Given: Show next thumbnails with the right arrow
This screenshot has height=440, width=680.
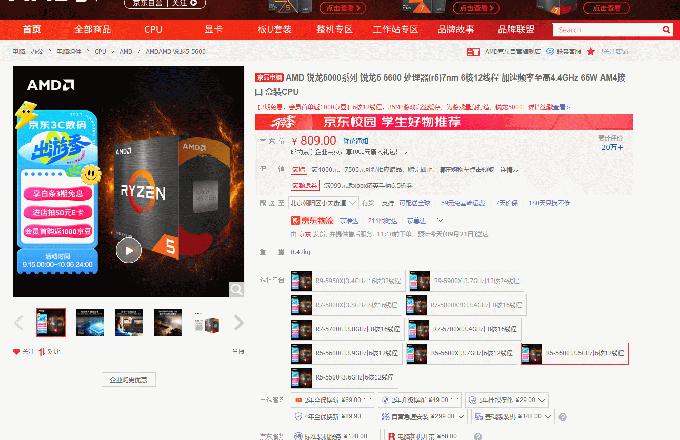Looking at the screenshot, I should 239,323.
